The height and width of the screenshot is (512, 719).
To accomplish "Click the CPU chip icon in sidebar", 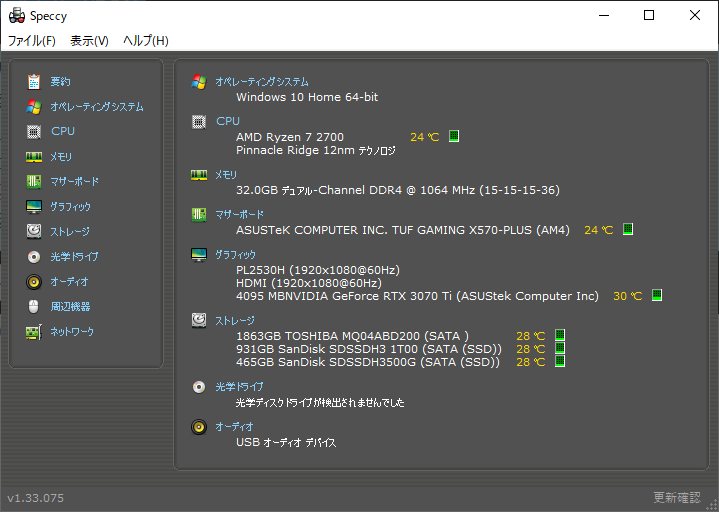I will point(33,132).
